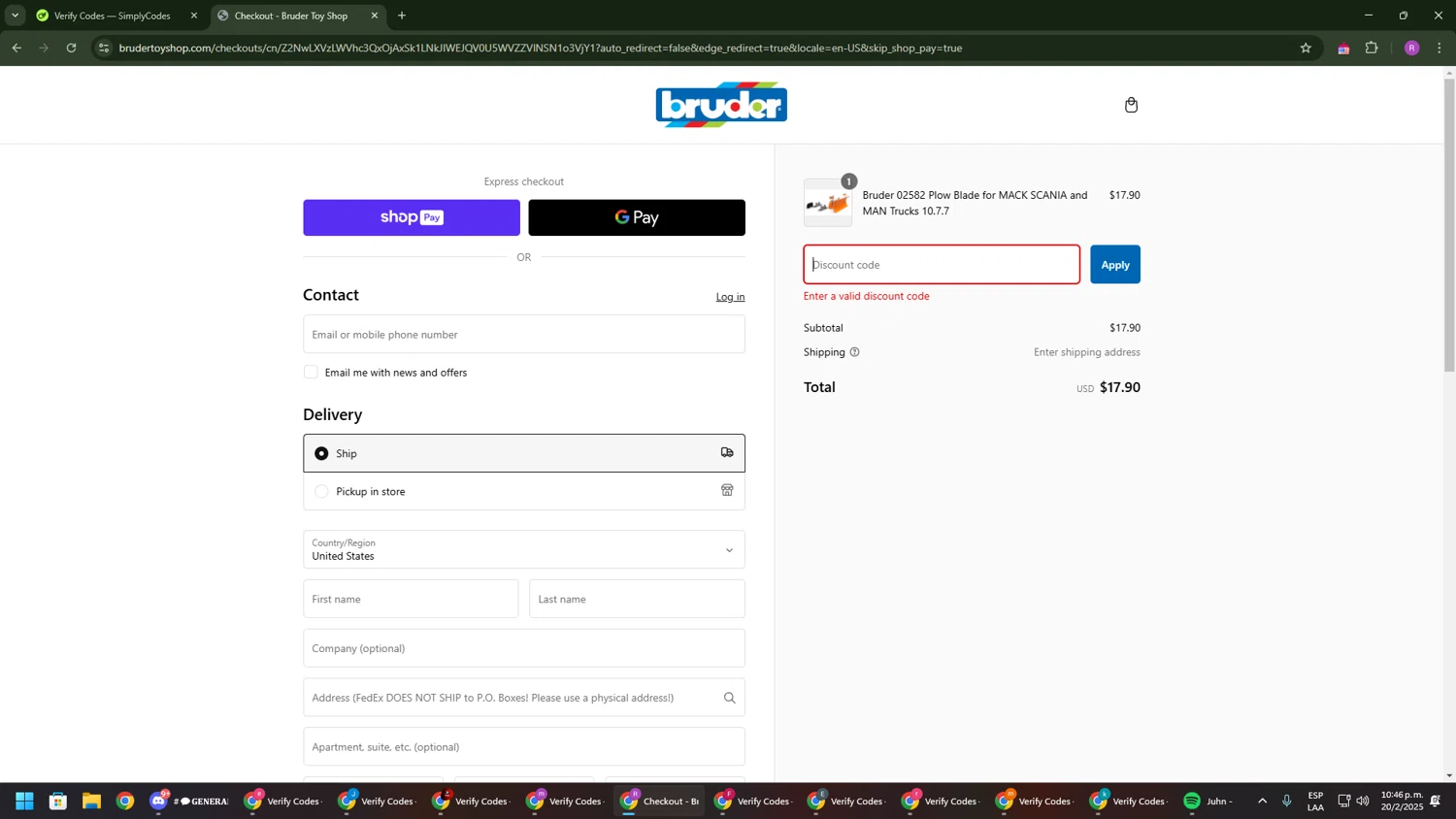The height and width of the screenshot is (819, 1456).
Task: Click the Apply discount button
Action: 1115,264
